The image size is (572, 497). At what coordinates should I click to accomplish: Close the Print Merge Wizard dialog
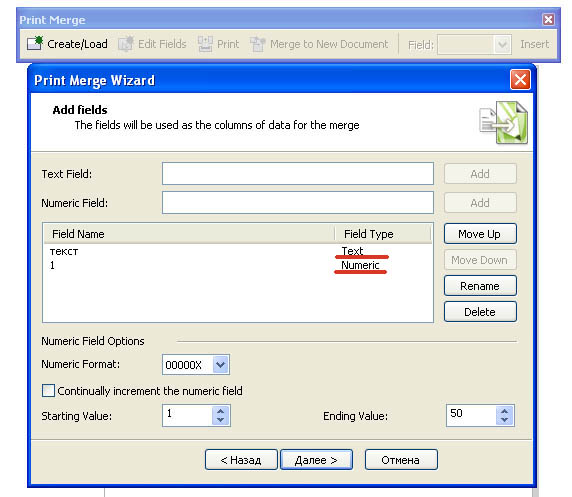click(520, 79)
